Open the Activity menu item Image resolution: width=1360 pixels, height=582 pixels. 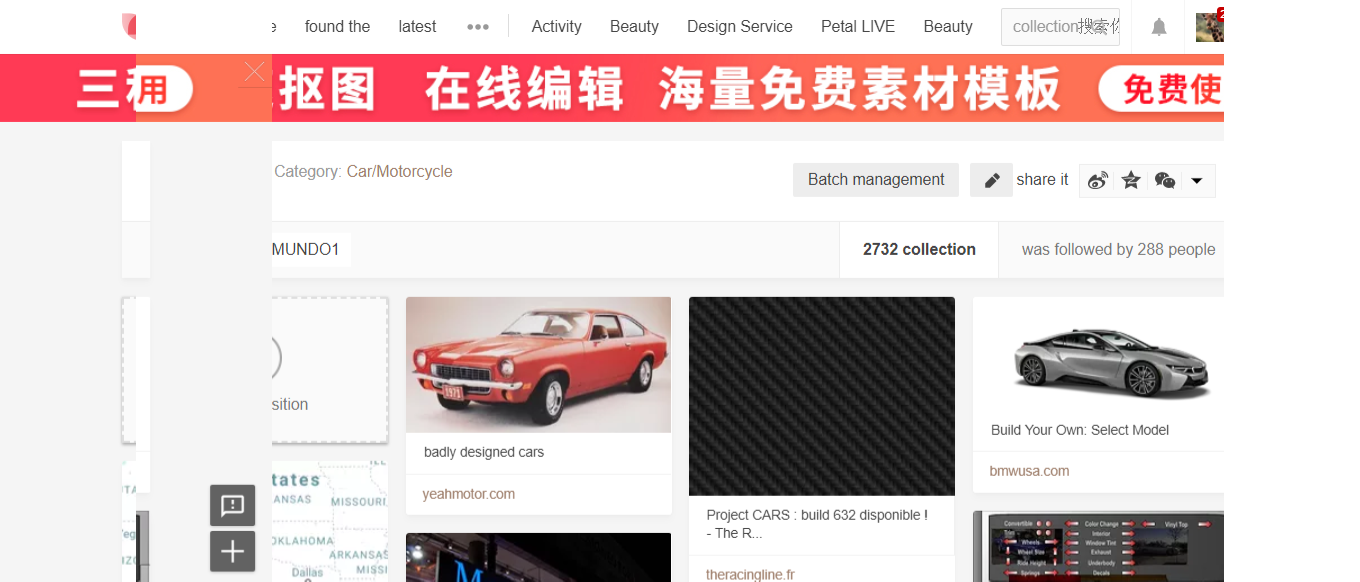(x=556, y=27)
